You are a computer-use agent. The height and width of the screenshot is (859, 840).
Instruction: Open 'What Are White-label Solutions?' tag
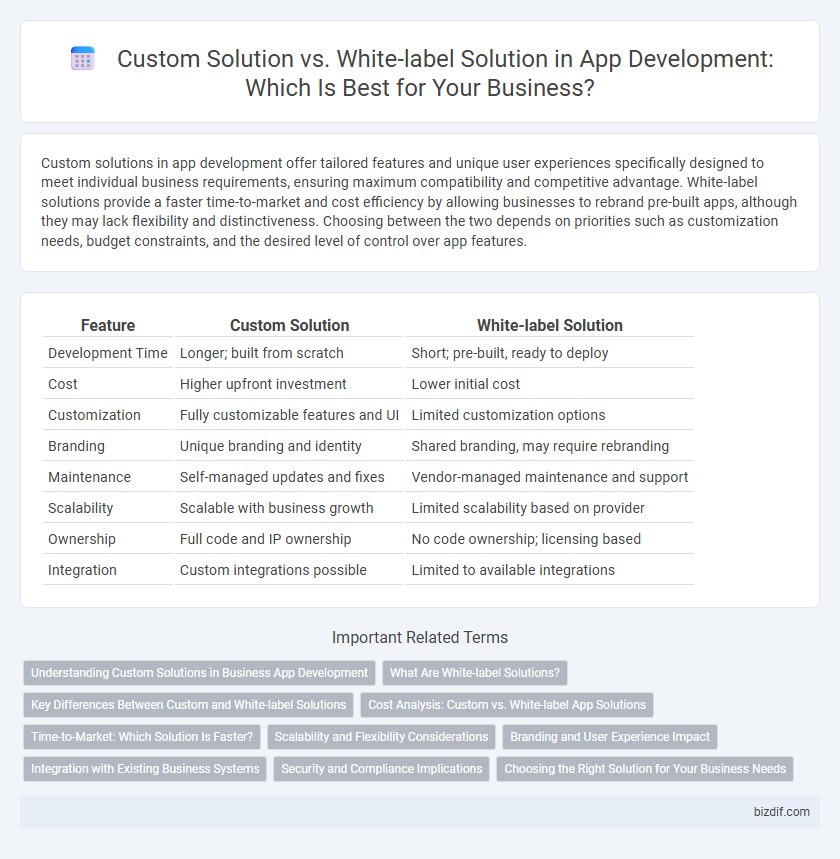click(475, 673)
